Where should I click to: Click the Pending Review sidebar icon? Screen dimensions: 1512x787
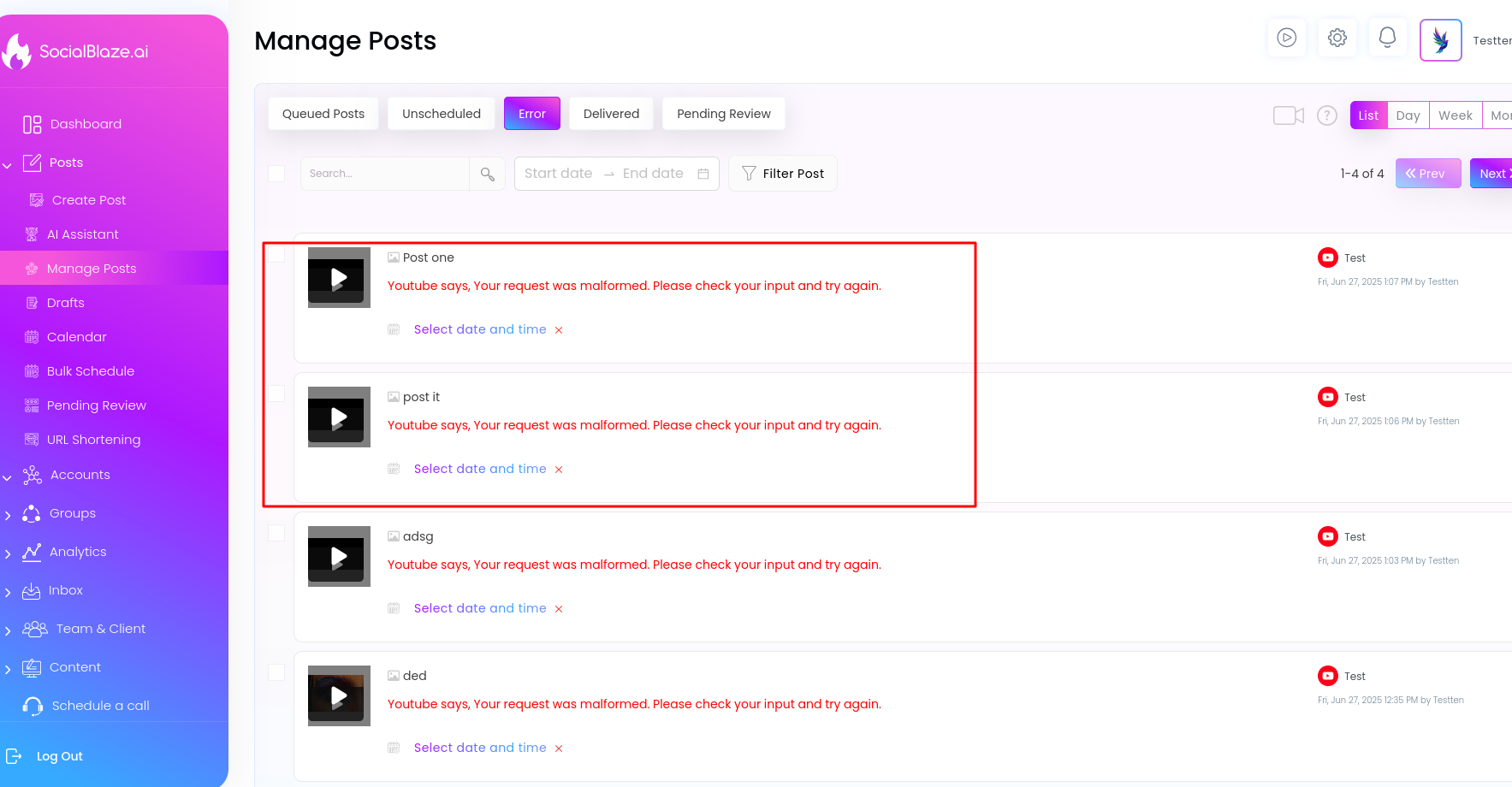(x=32, y=405)
